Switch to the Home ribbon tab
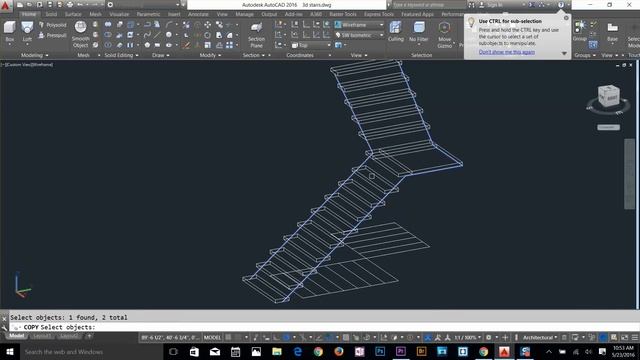Image resolution: width=640 pixels, height=360 pixels. [x=29, y=14]
